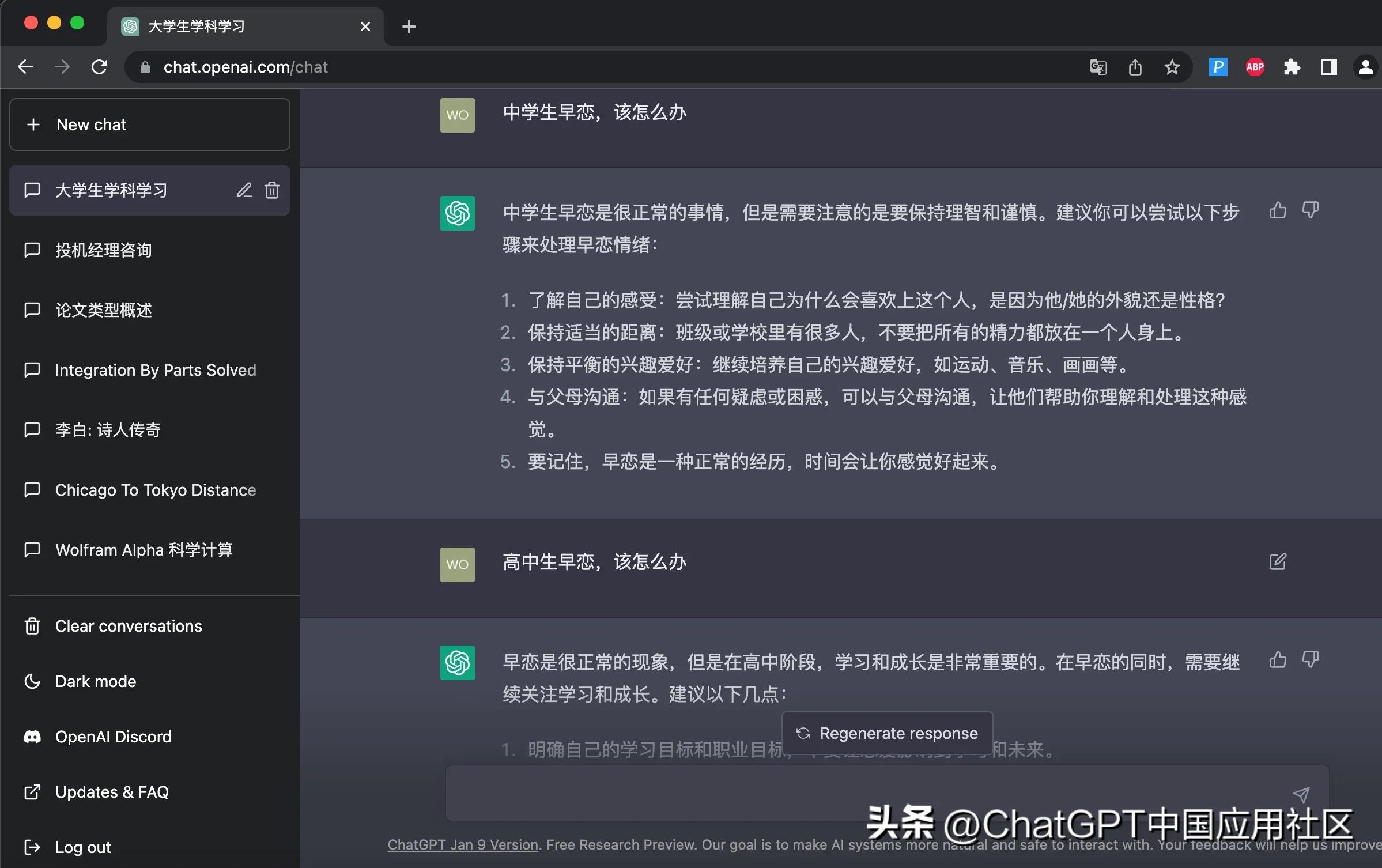This screenshot has height=868, width=1382.
Task: Open the ChatGPT Jan 9 Version link
Action: (462, 845)
